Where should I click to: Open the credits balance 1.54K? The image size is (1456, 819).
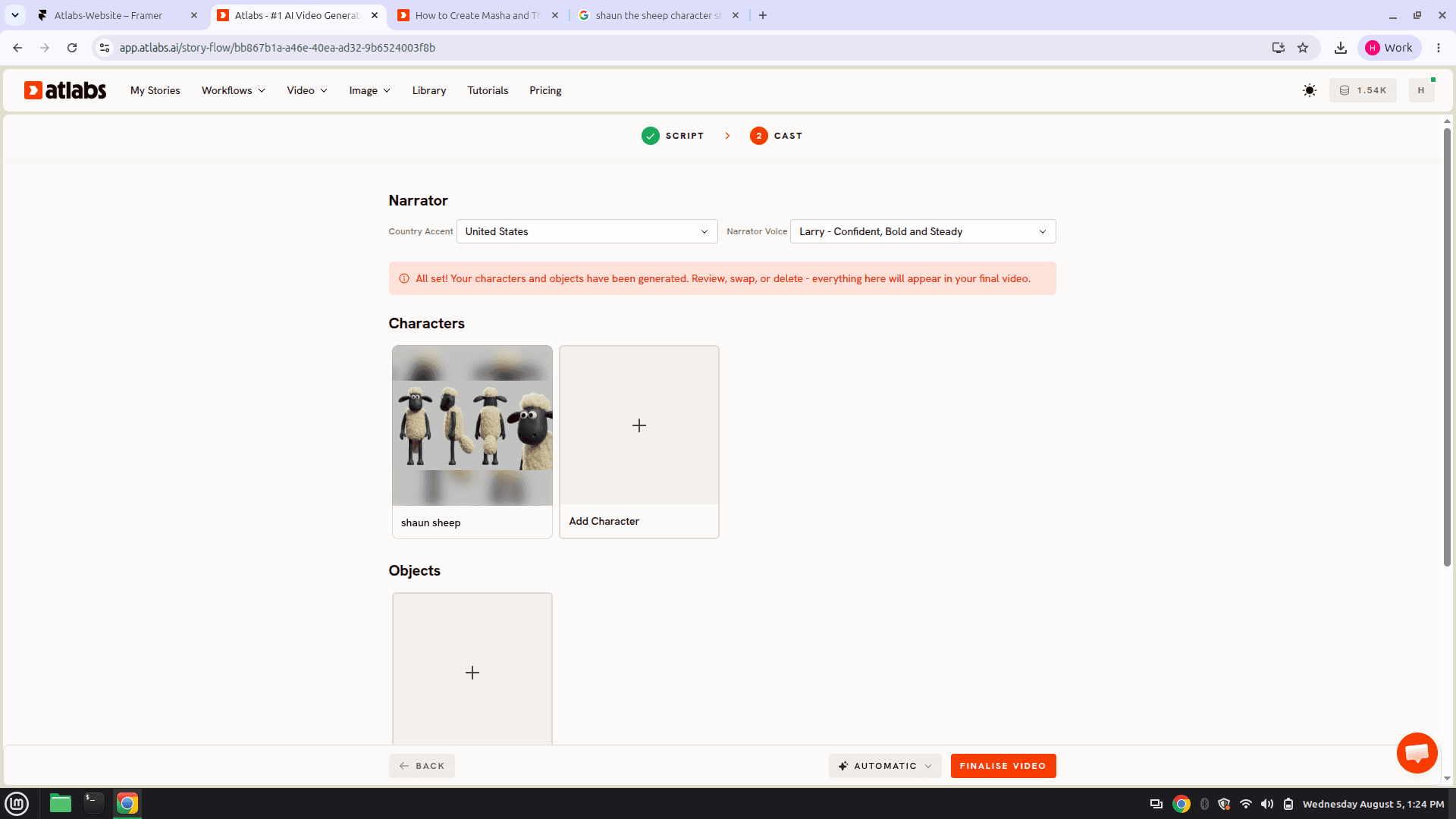1363,90
